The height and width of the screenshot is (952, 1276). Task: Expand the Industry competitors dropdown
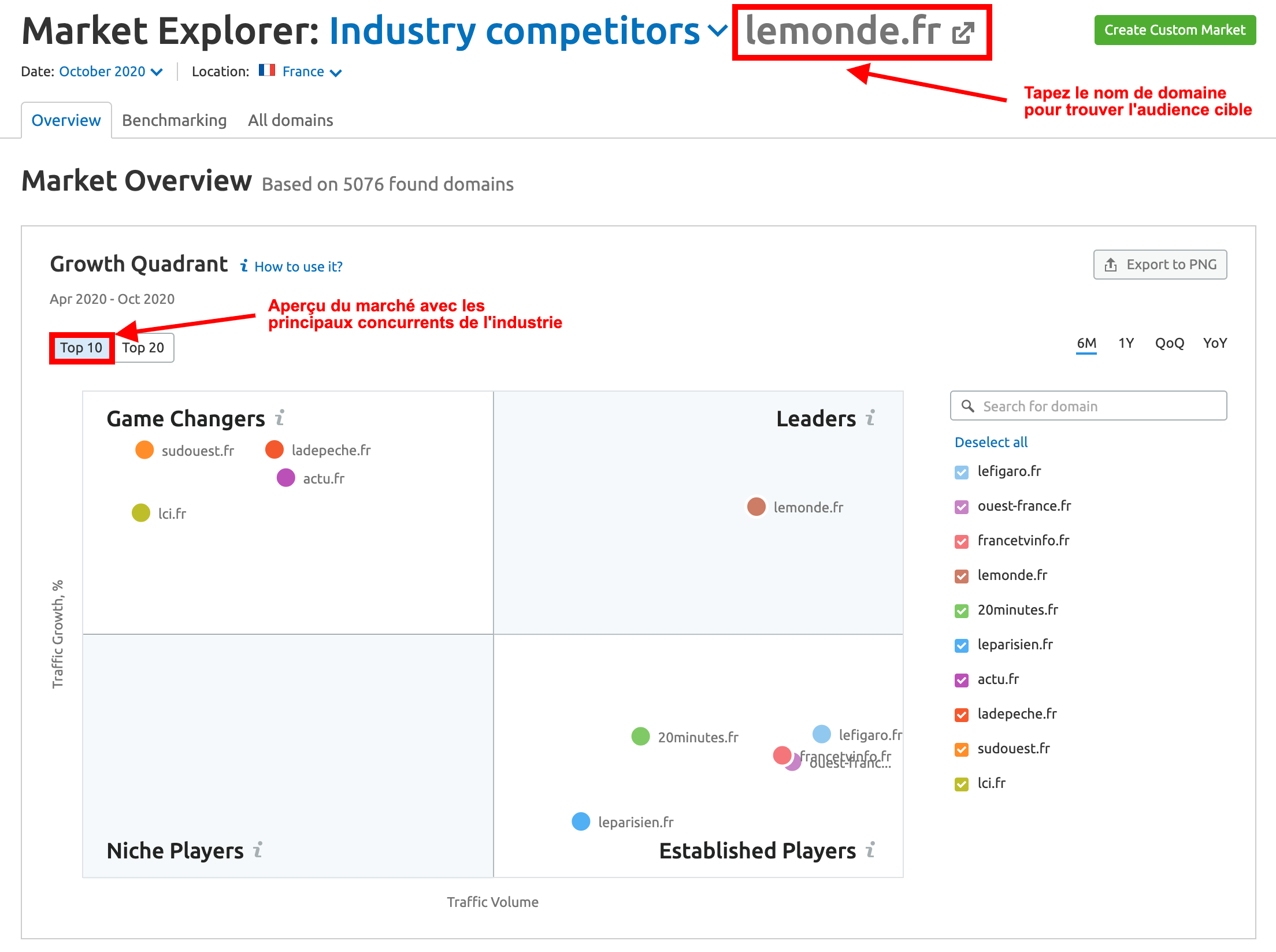[x=718, y=31]
